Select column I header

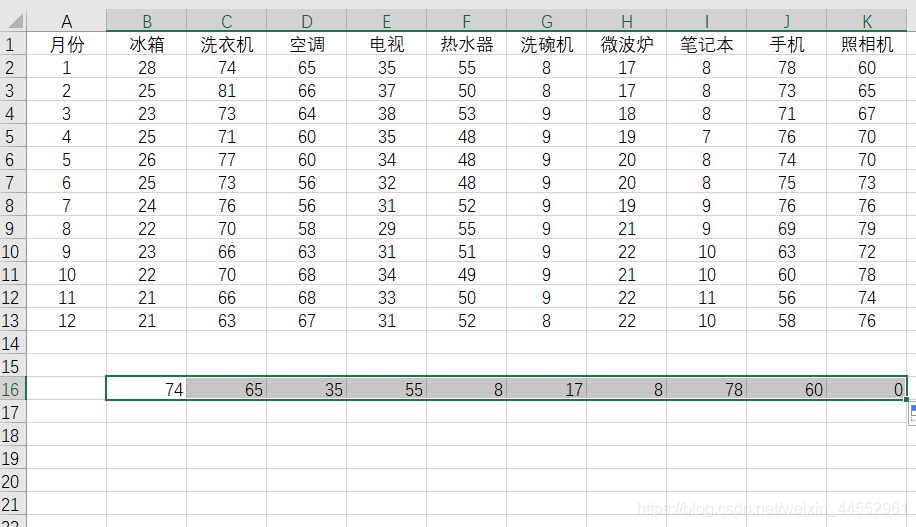[x=707, y=22]
